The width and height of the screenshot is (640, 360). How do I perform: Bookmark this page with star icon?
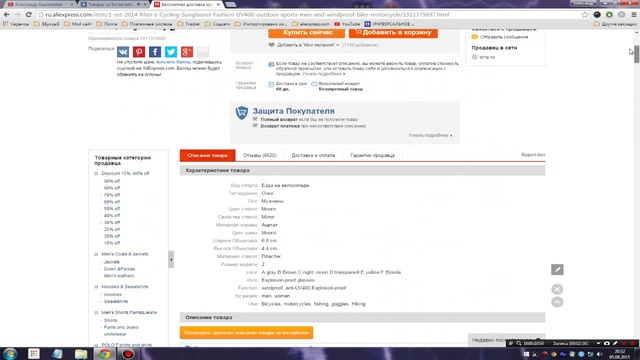click(585, 15)
